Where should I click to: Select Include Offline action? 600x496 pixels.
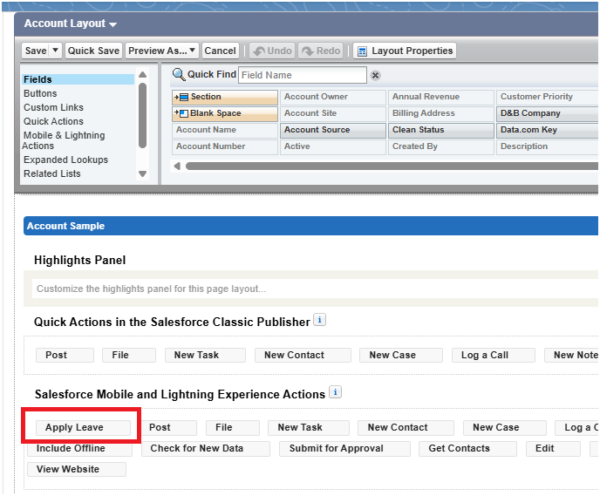pyautogui.click(x=80, y=449)
